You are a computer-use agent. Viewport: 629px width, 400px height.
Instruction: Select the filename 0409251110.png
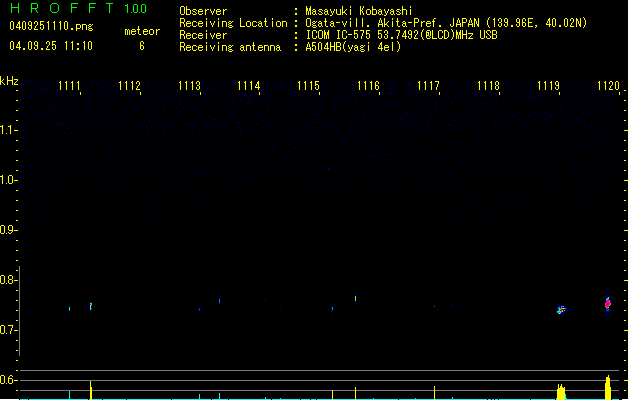click(x=51, y=26)
